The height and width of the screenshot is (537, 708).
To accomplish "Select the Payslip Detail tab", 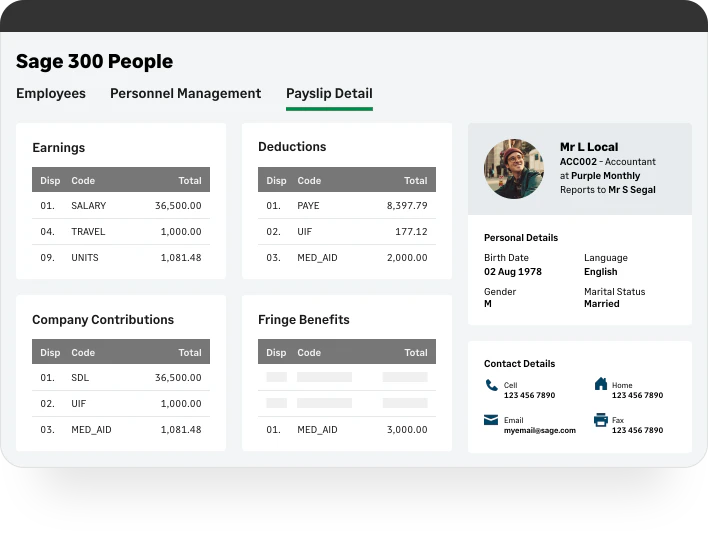I will click(x=329, y=93).
